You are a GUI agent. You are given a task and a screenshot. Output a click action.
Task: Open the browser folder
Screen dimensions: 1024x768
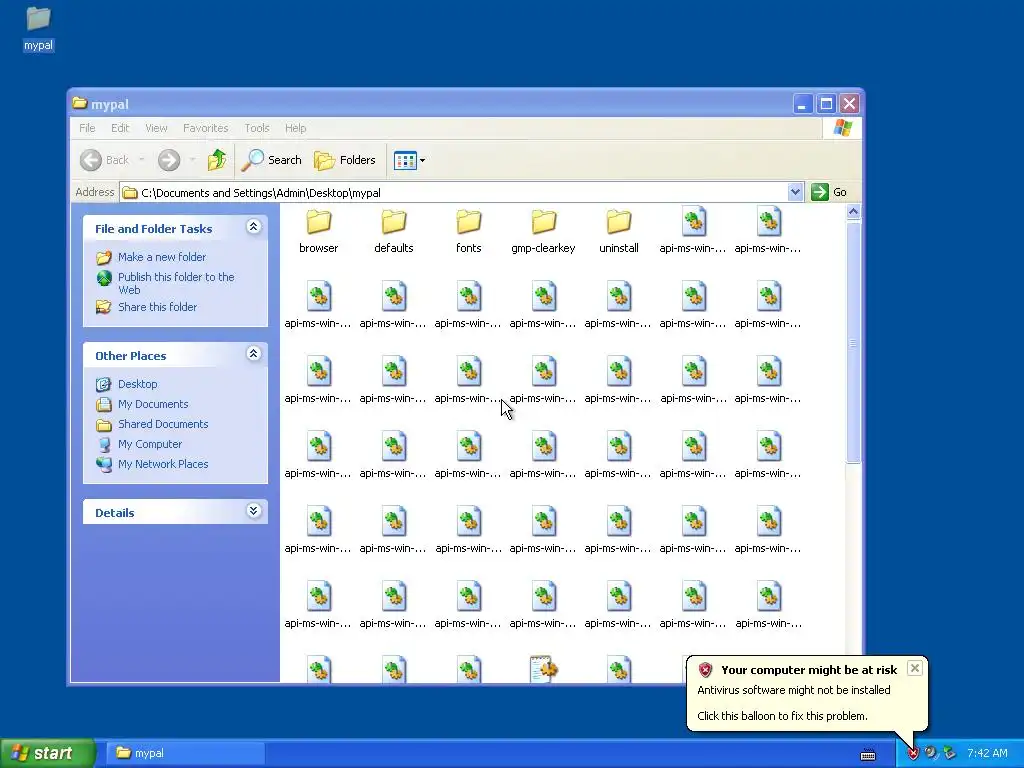tap(319, 231)
